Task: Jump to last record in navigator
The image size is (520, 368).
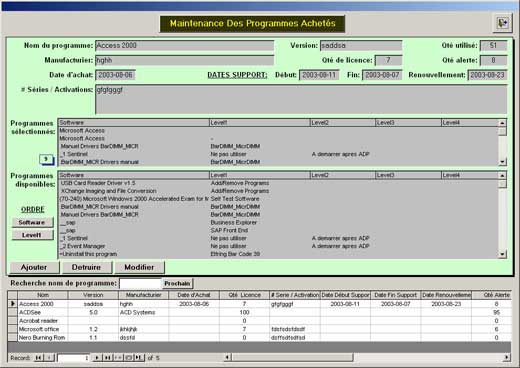Action: point(107,358)
